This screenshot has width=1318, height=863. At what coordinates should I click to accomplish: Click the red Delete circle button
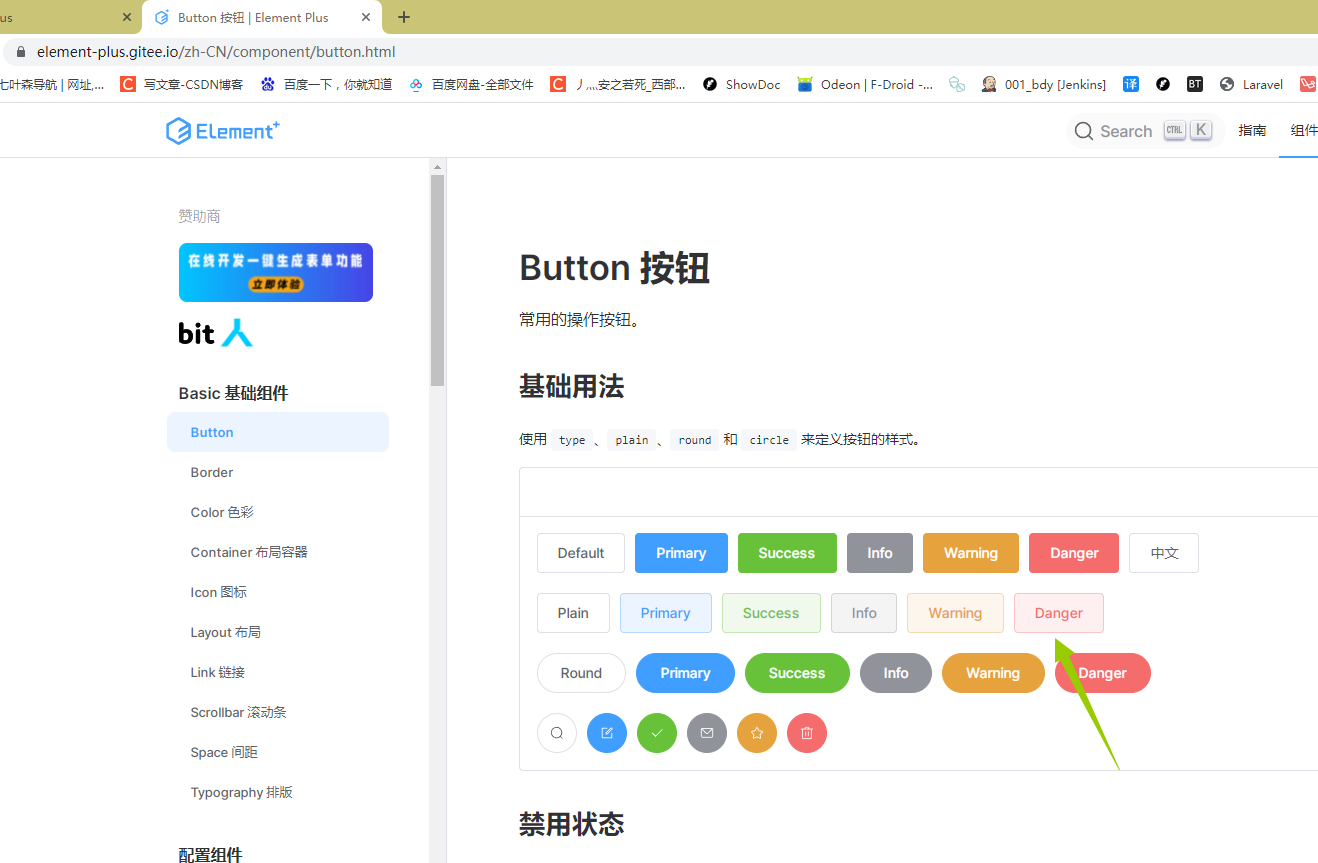807,733
